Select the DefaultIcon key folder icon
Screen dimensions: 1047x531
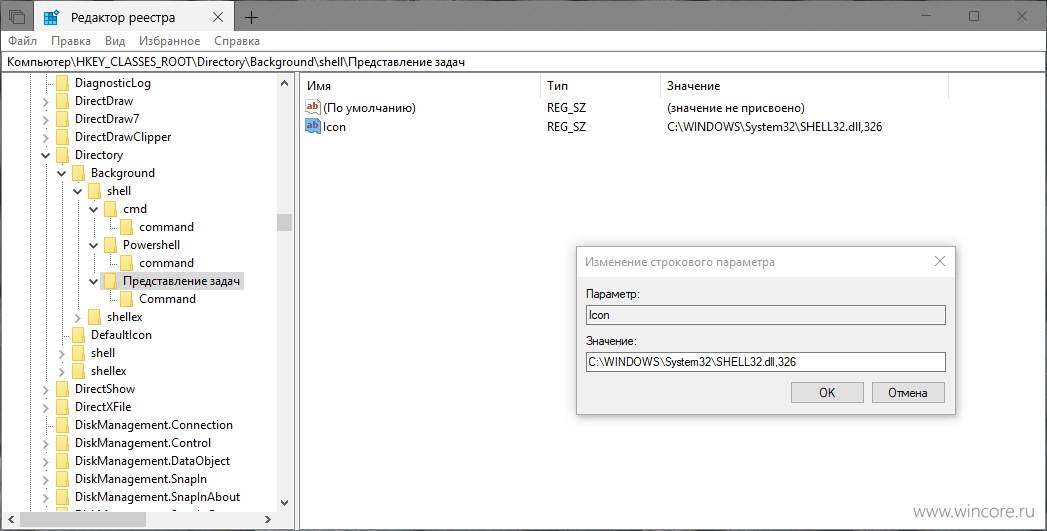(x=78, y=335)
